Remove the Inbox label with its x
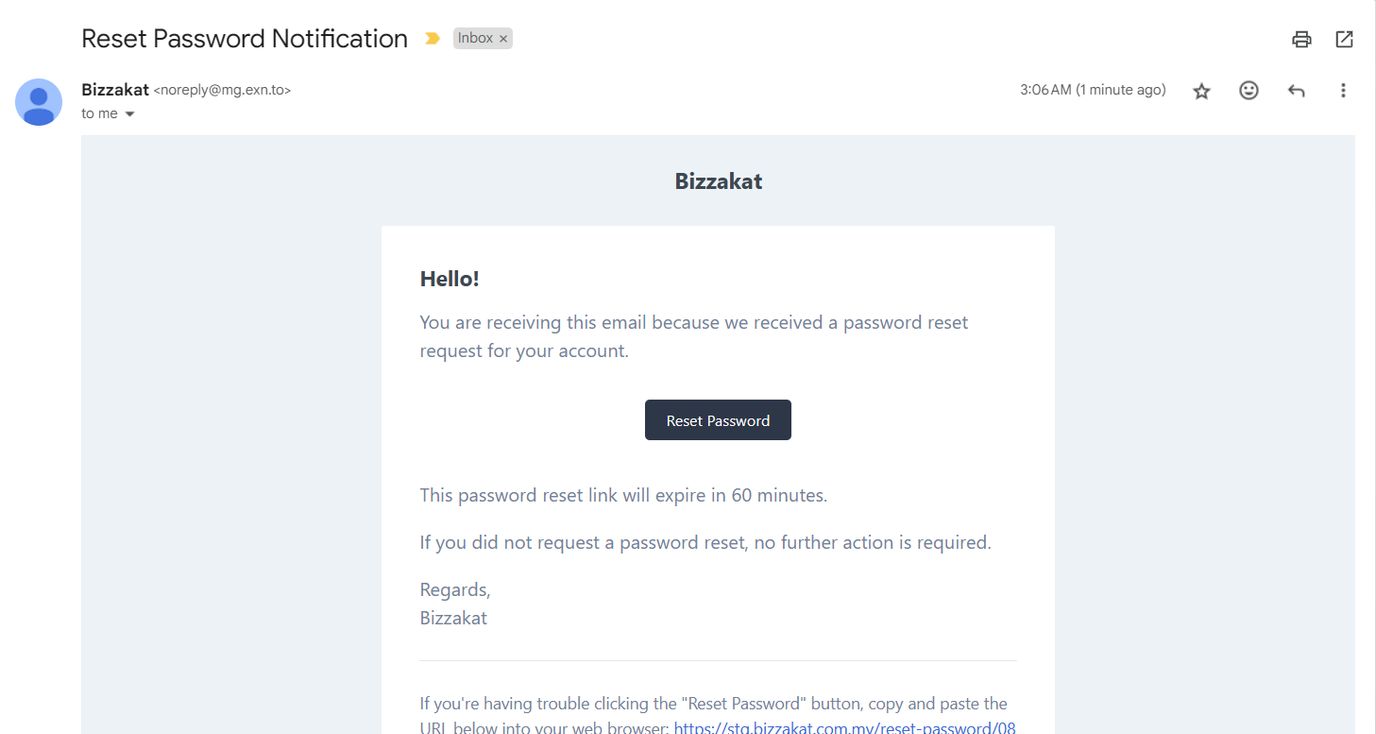 (x=504, y=39)
